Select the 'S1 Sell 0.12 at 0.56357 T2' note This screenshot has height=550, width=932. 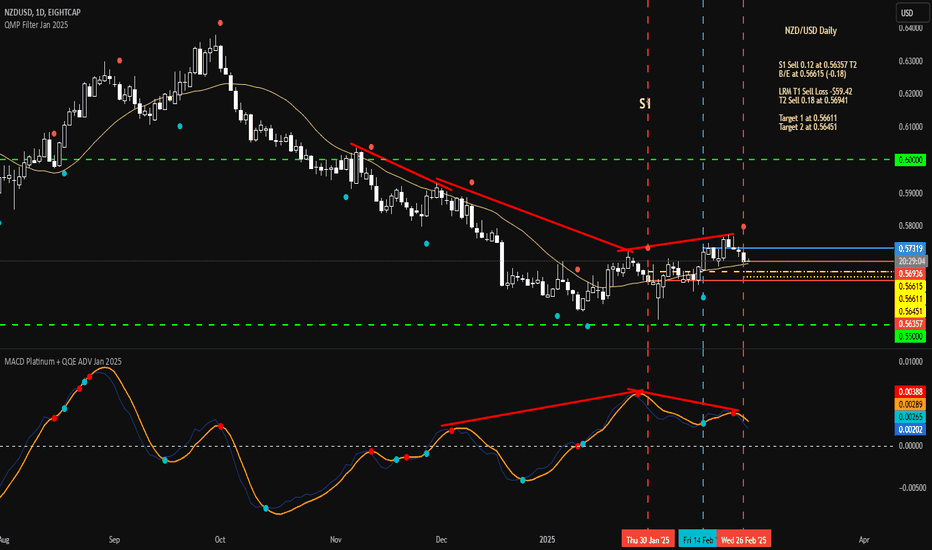(817, 65)
